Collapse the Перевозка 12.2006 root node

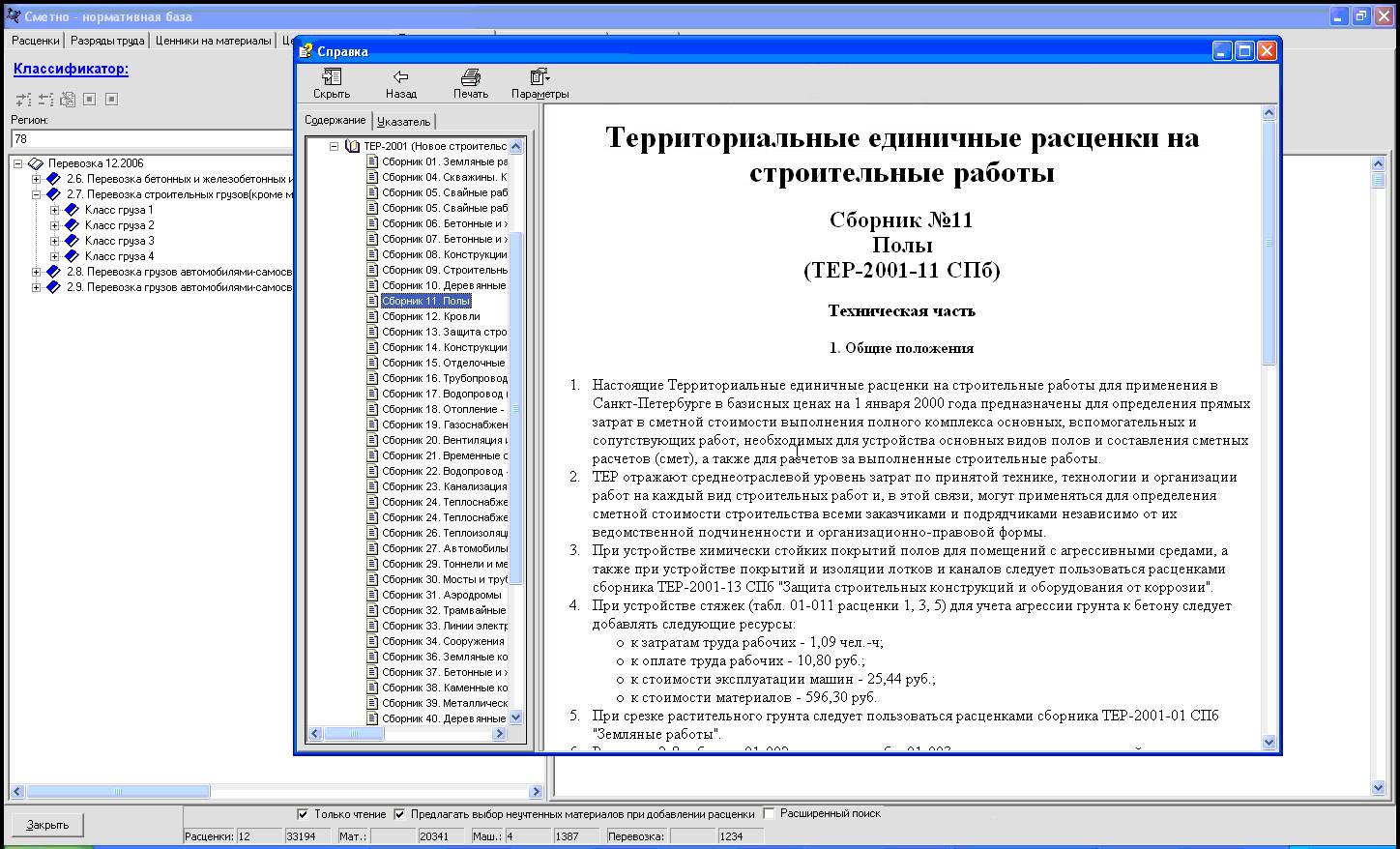coord(17,163)
